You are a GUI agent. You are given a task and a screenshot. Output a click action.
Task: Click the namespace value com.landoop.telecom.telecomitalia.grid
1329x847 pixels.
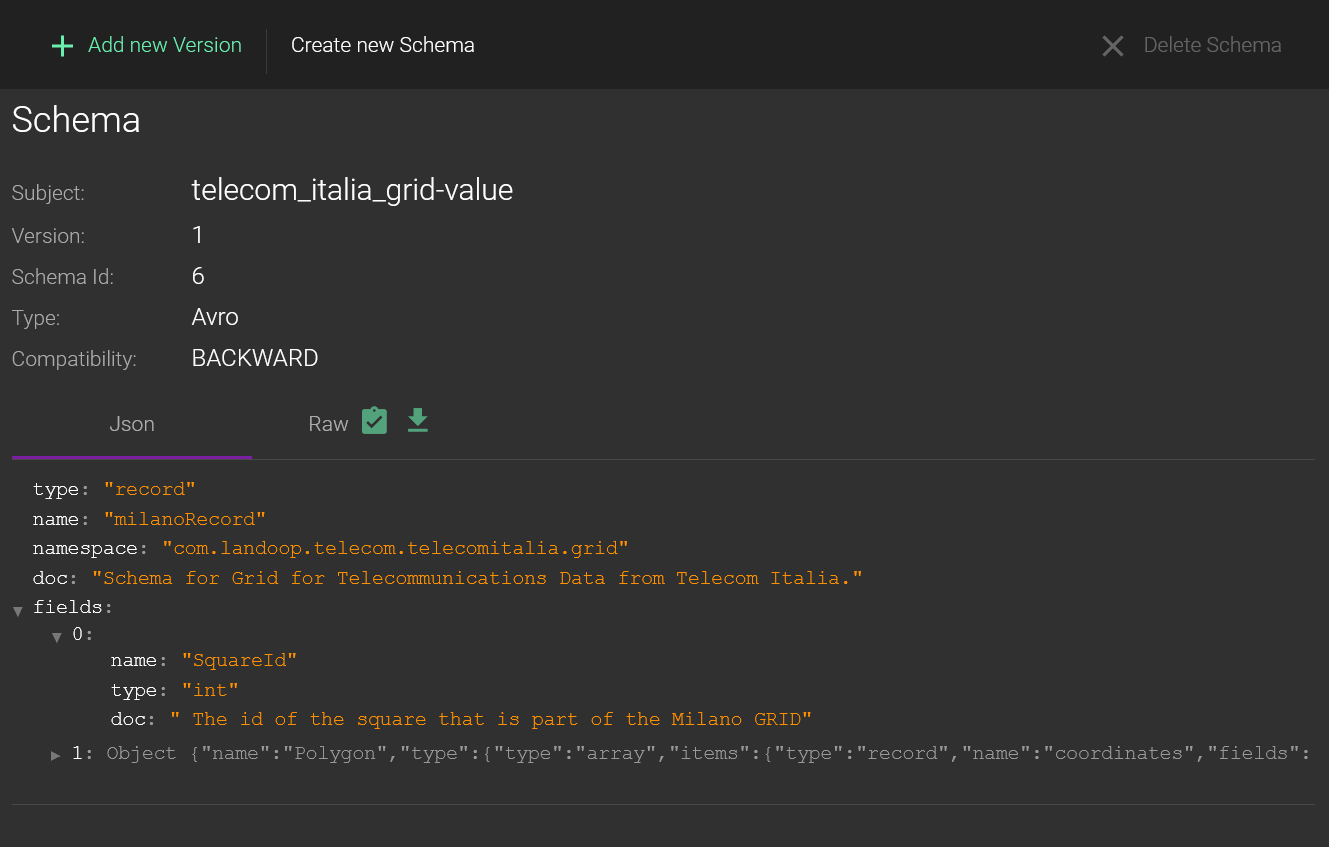coord(396,548)
